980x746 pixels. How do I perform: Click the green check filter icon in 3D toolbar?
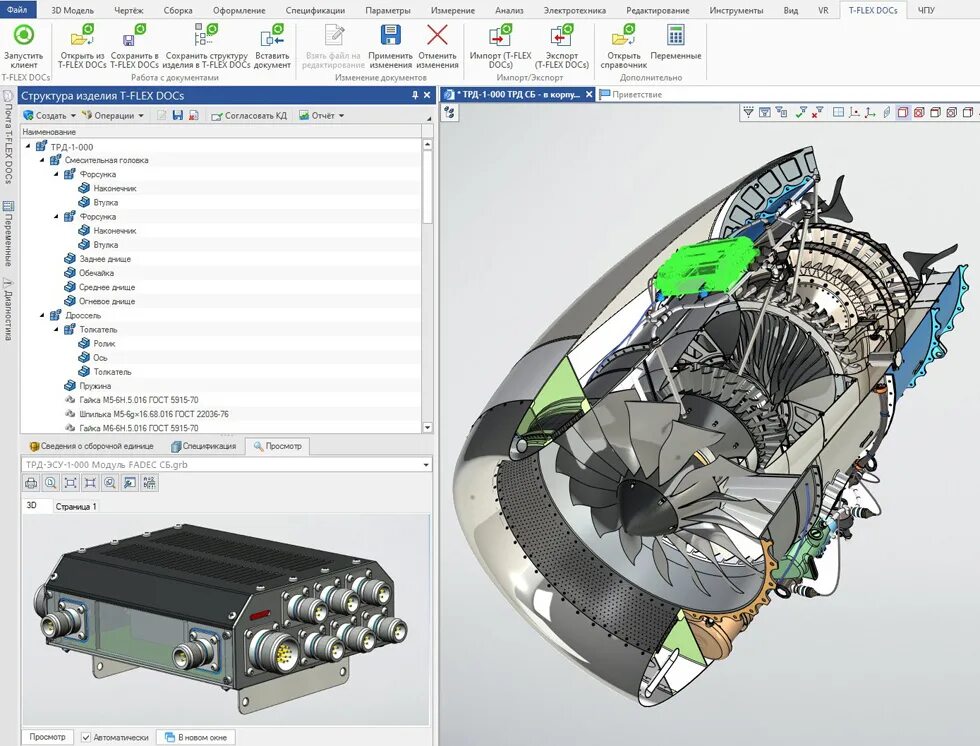(x=802, y=112)
